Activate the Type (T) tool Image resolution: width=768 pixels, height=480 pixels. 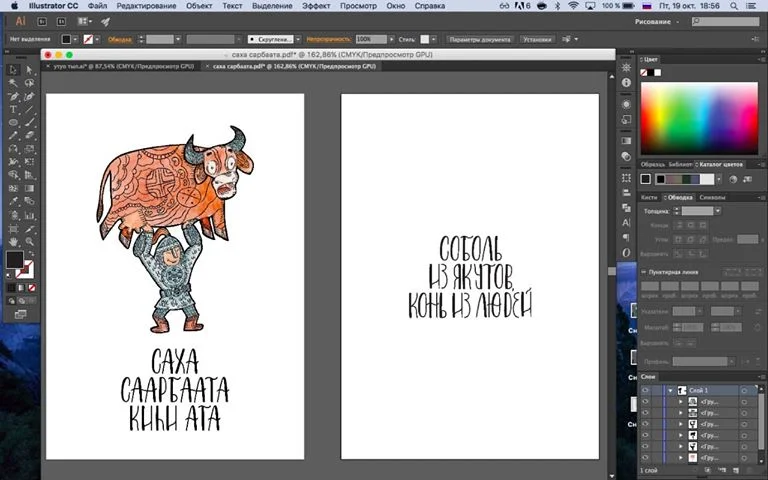click(x=13, y=110)
